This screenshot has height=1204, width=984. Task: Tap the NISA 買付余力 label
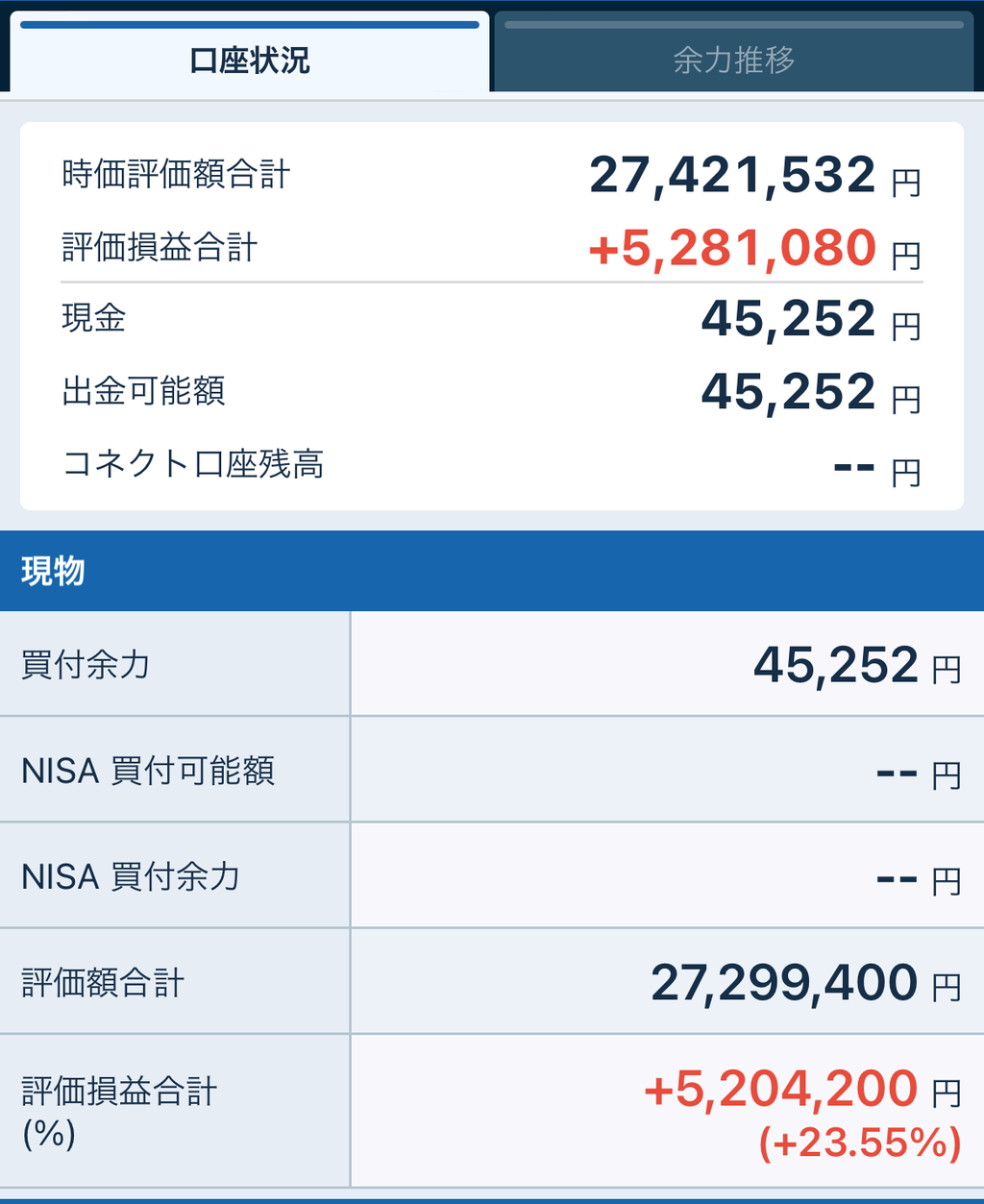point(131,876)
